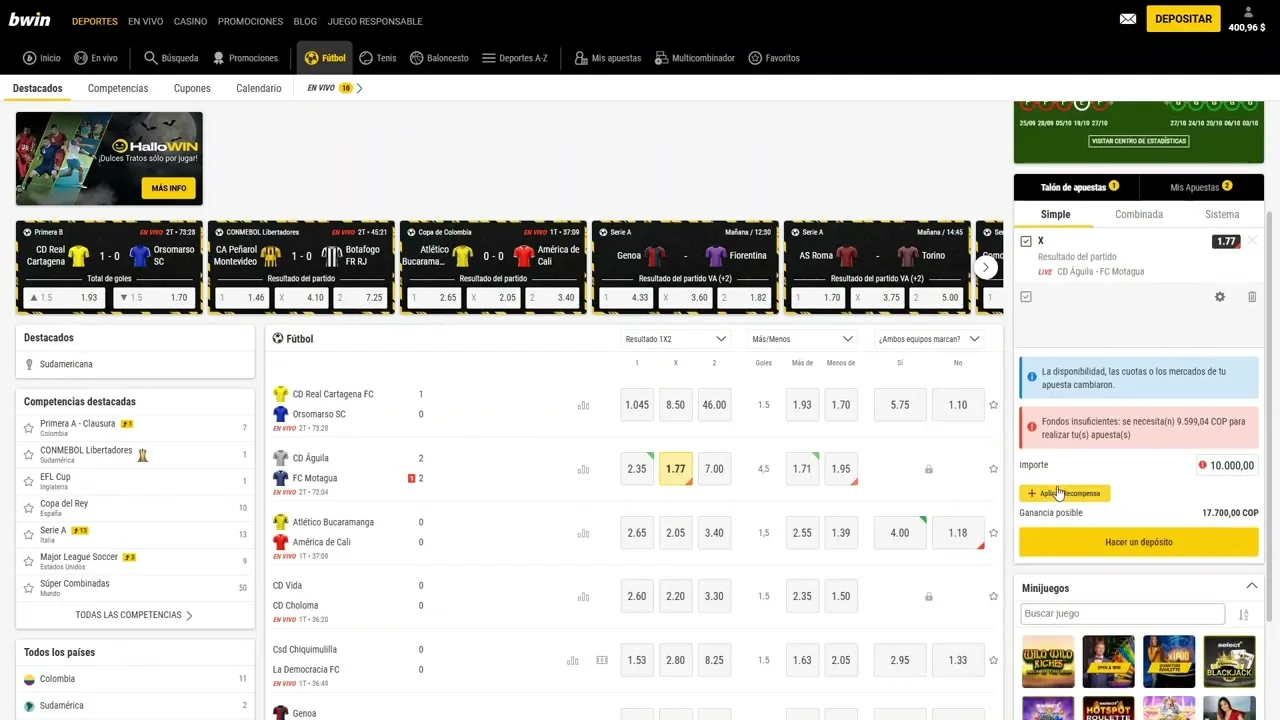
Task: Open the account profile icon above the balance
Action: point(1247,13)
